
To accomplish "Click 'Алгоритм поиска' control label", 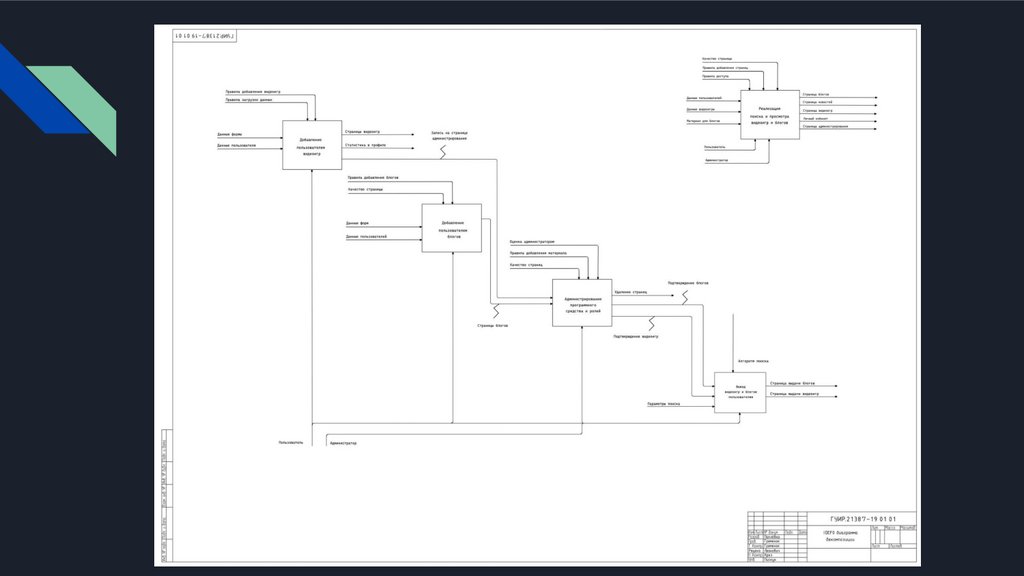I will click(753, 361).
